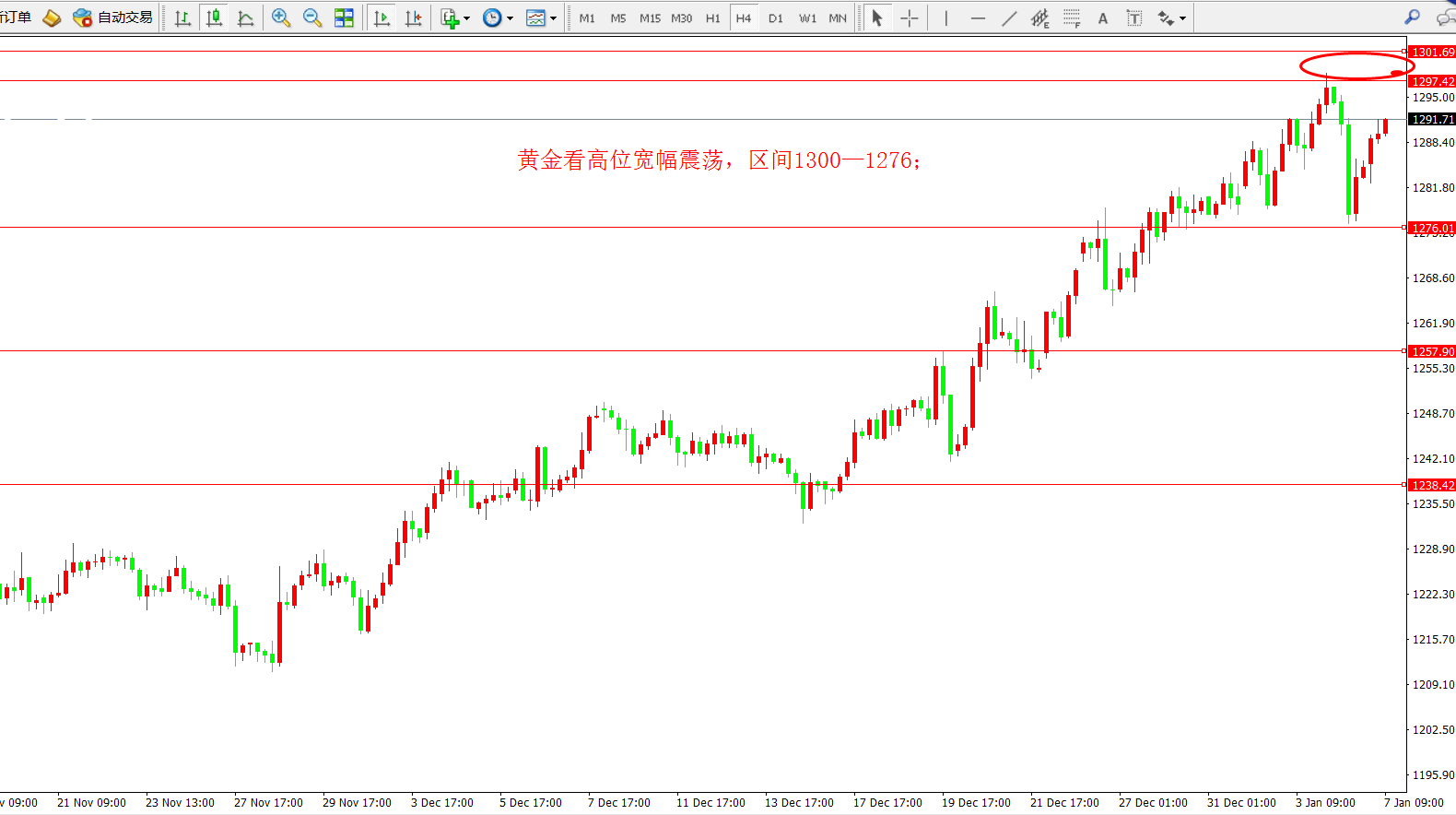
Task: Select the Draw Trendline tool
Action: [x=1009, y=18]
